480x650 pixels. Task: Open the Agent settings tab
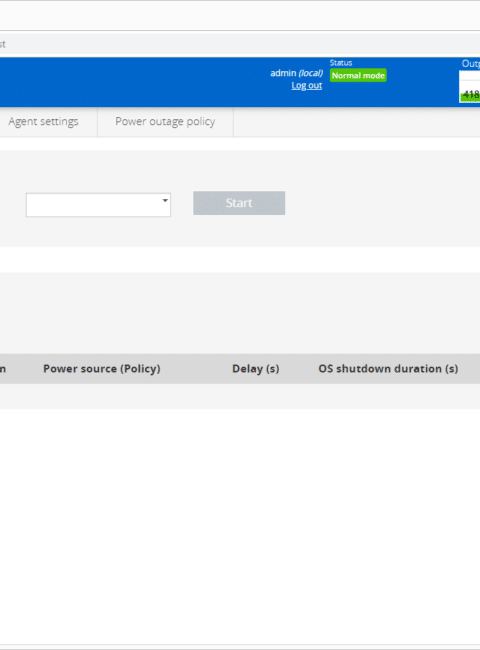(x=44, y=121)
